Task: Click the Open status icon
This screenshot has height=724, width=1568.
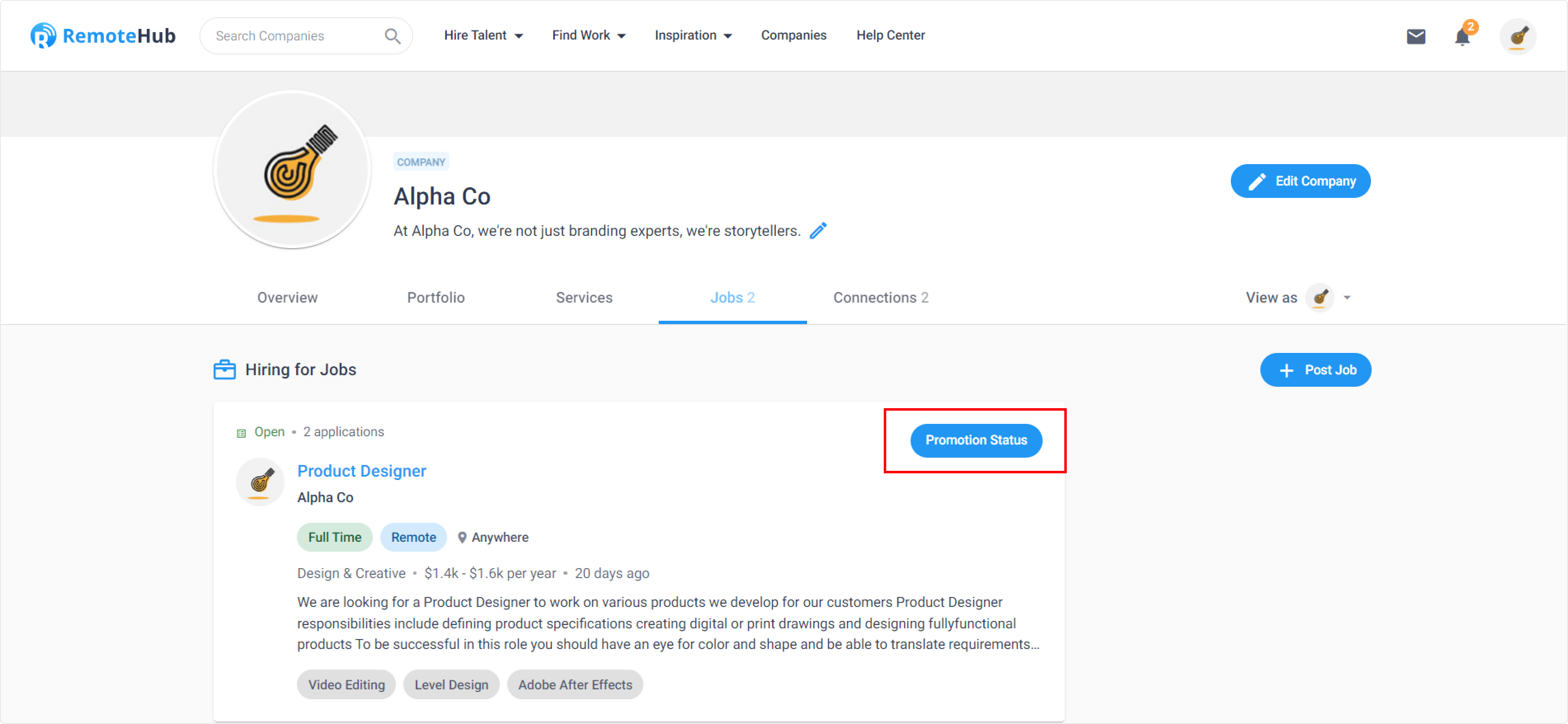Action: [241, 433]
